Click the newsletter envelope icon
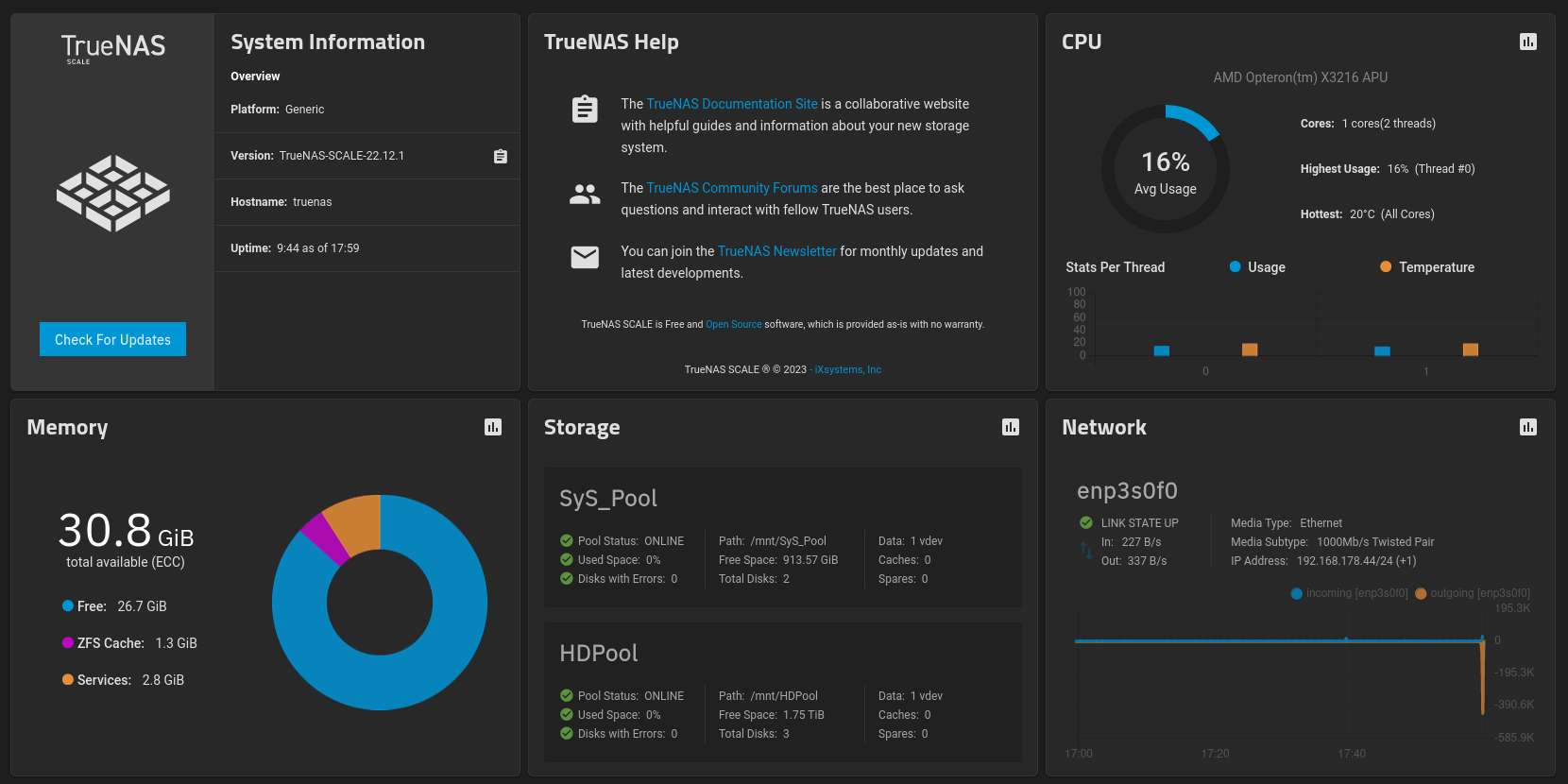1568x784 pixels. pos(585,257)
